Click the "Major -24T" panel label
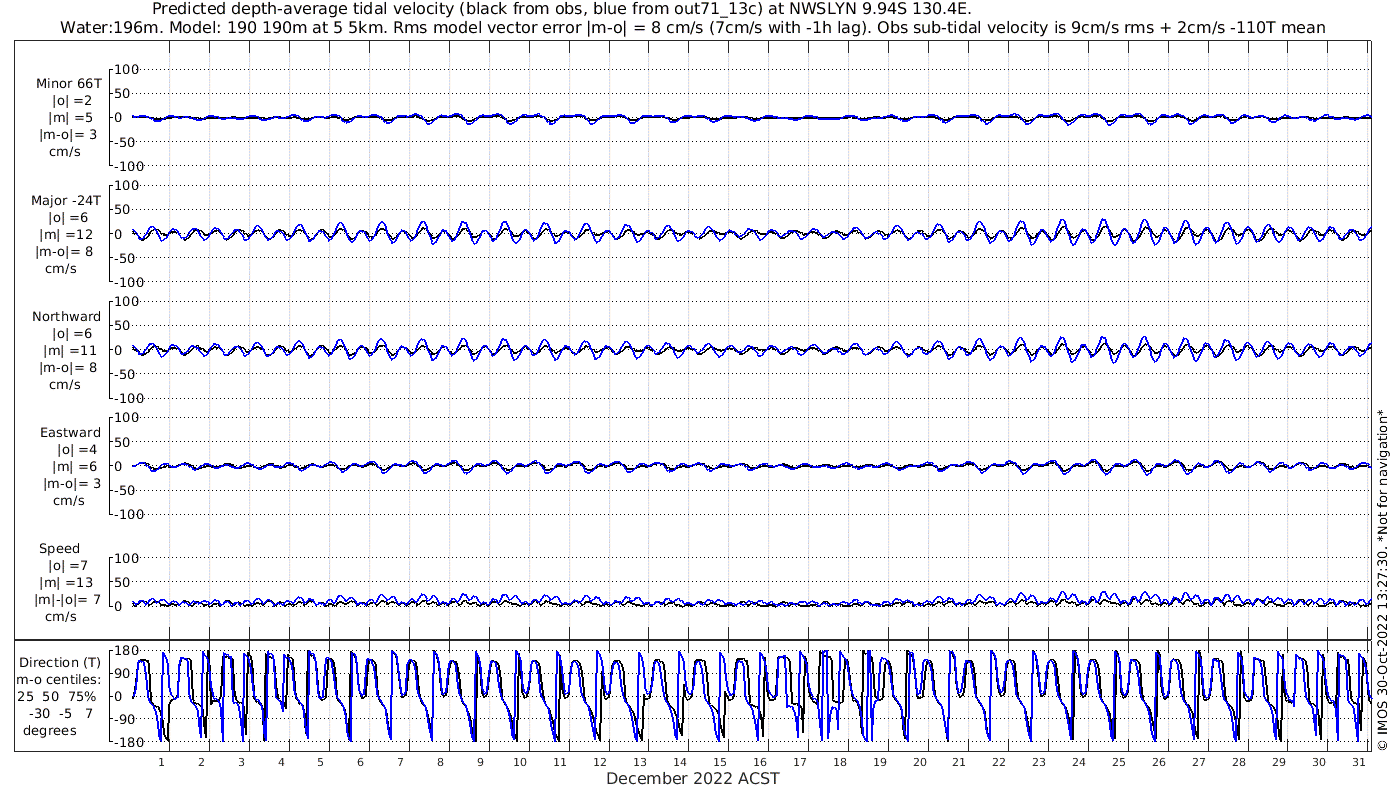The image size is (1400, 800). [x=66, y=200]
